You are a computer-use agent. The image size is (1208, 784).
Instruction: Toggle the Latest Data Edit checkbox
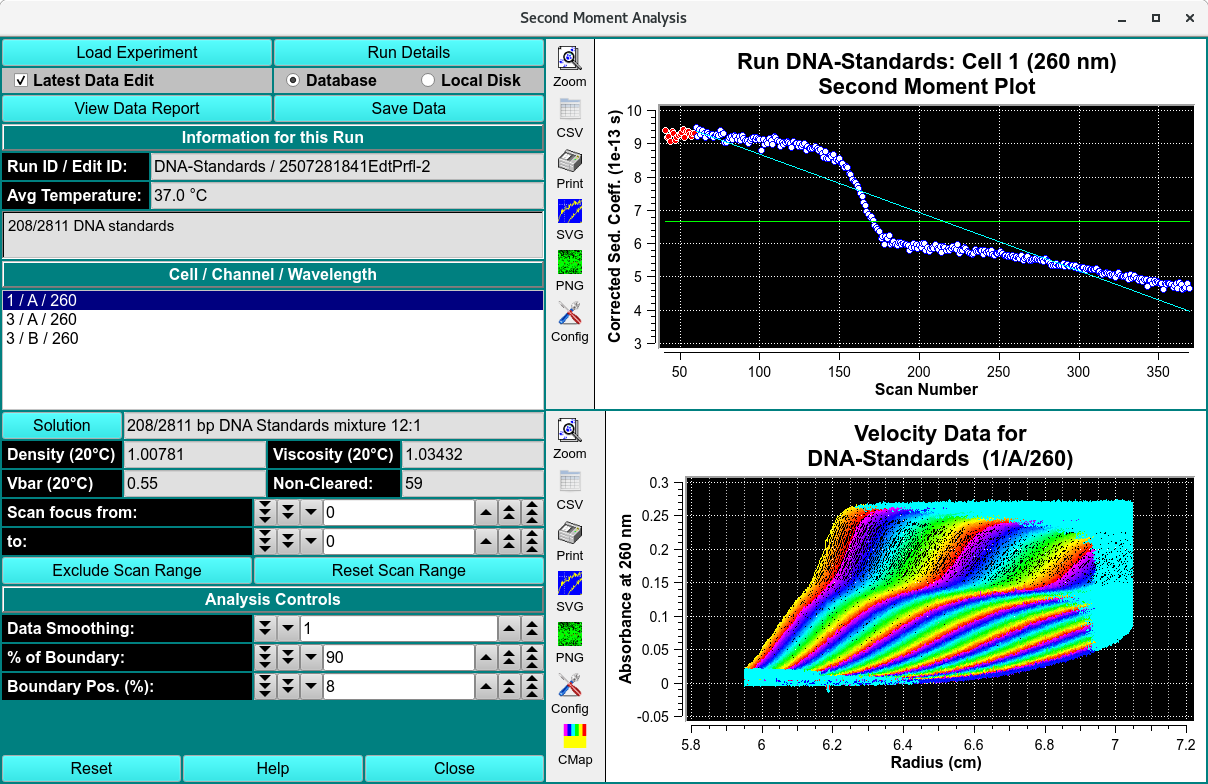point(21,80)
